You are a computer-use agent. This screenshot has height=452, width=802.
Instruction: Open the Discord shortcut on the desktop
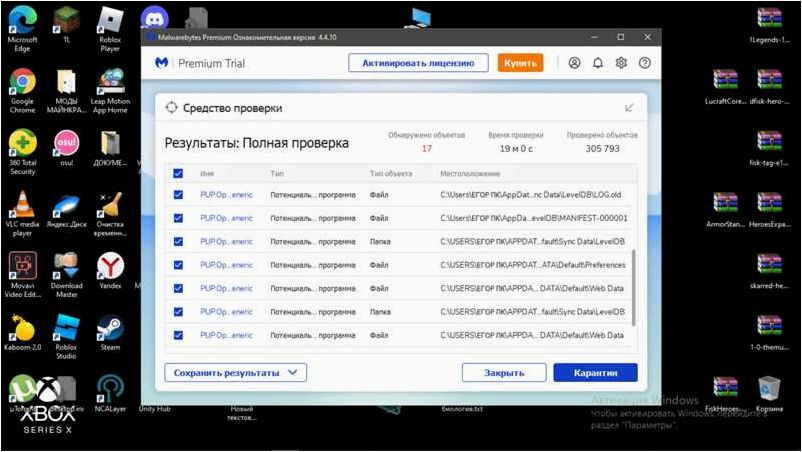pyautogui.click(x=154, y=19)
